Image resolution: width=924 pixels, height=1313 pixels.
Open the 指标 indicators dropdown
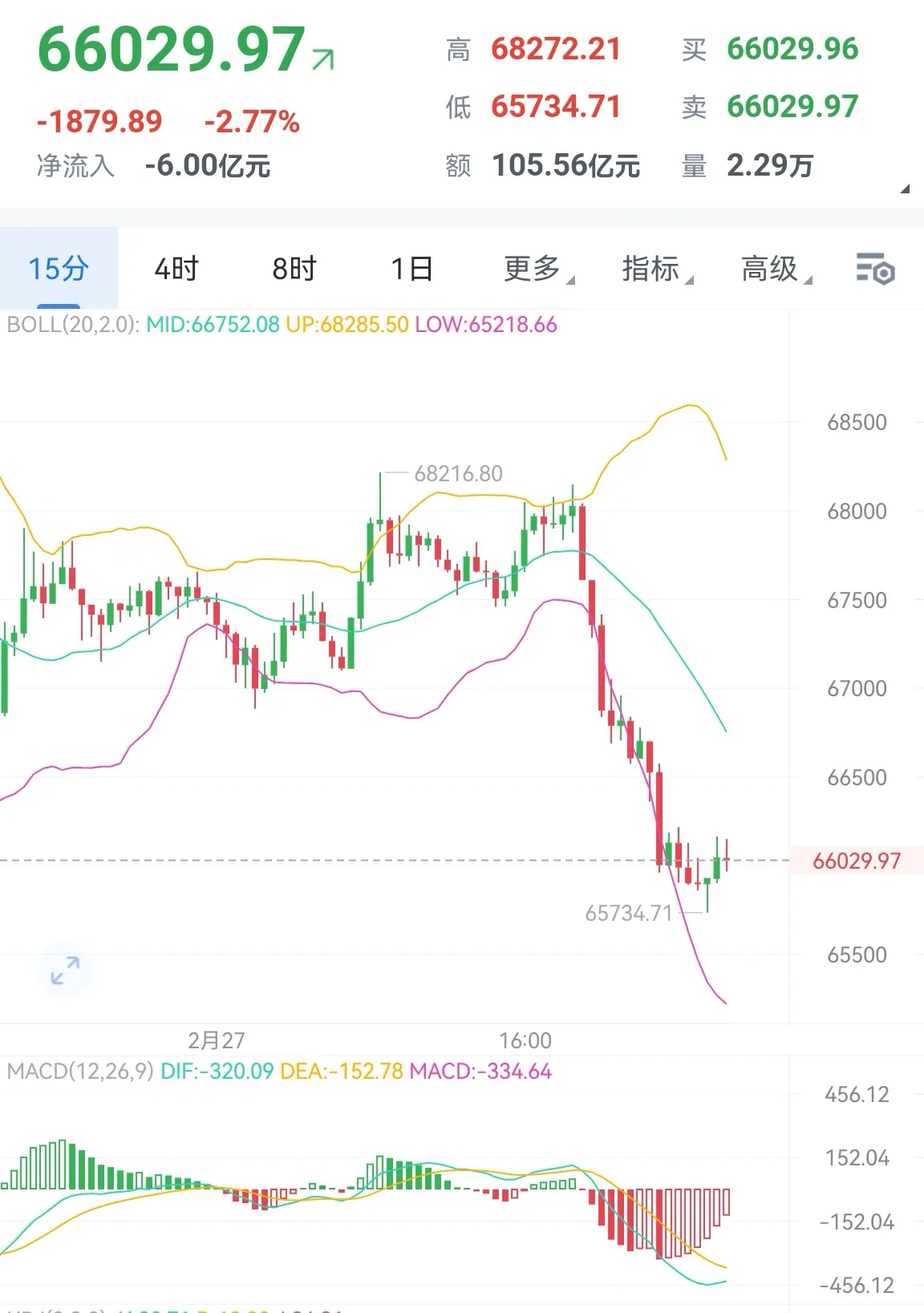pos(657,269)
